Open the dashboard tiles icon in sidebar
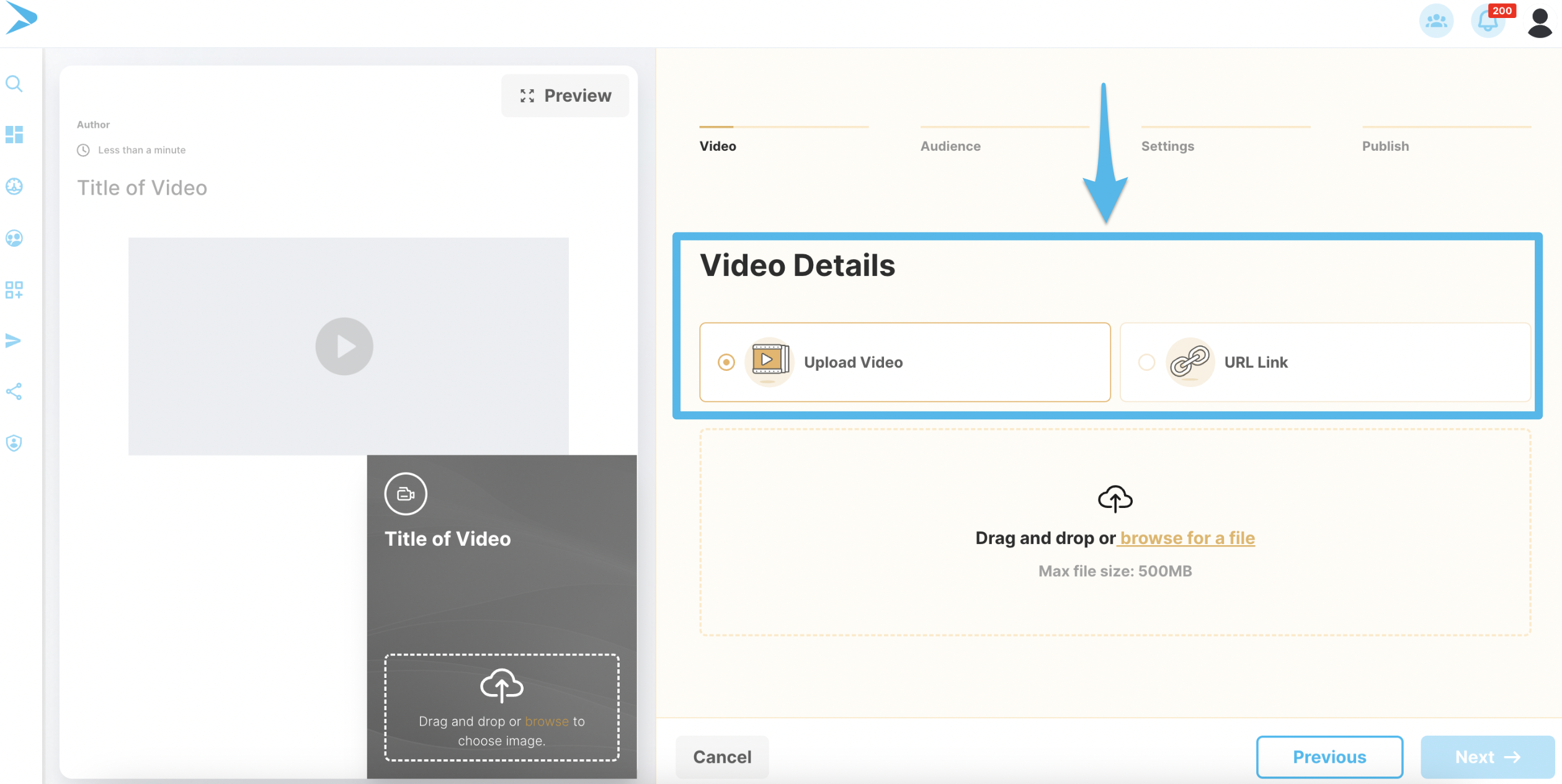This screenshot has width=1562, height=784. 14,135
